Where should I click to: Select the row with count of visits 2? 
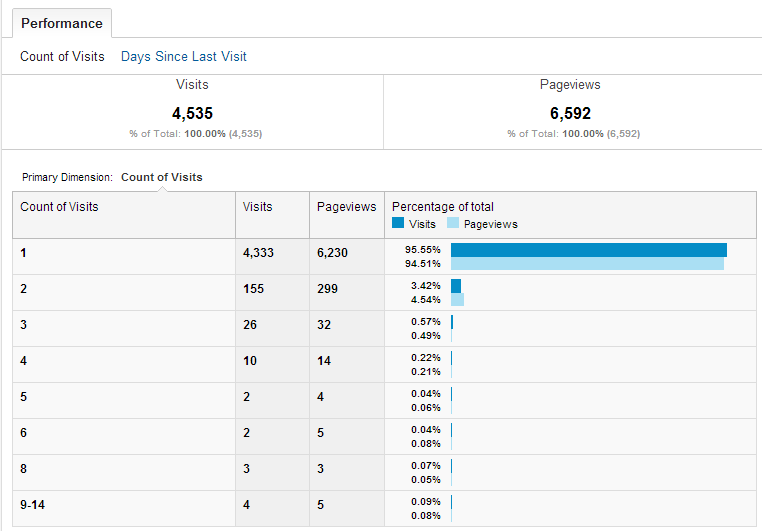[24, 289]
